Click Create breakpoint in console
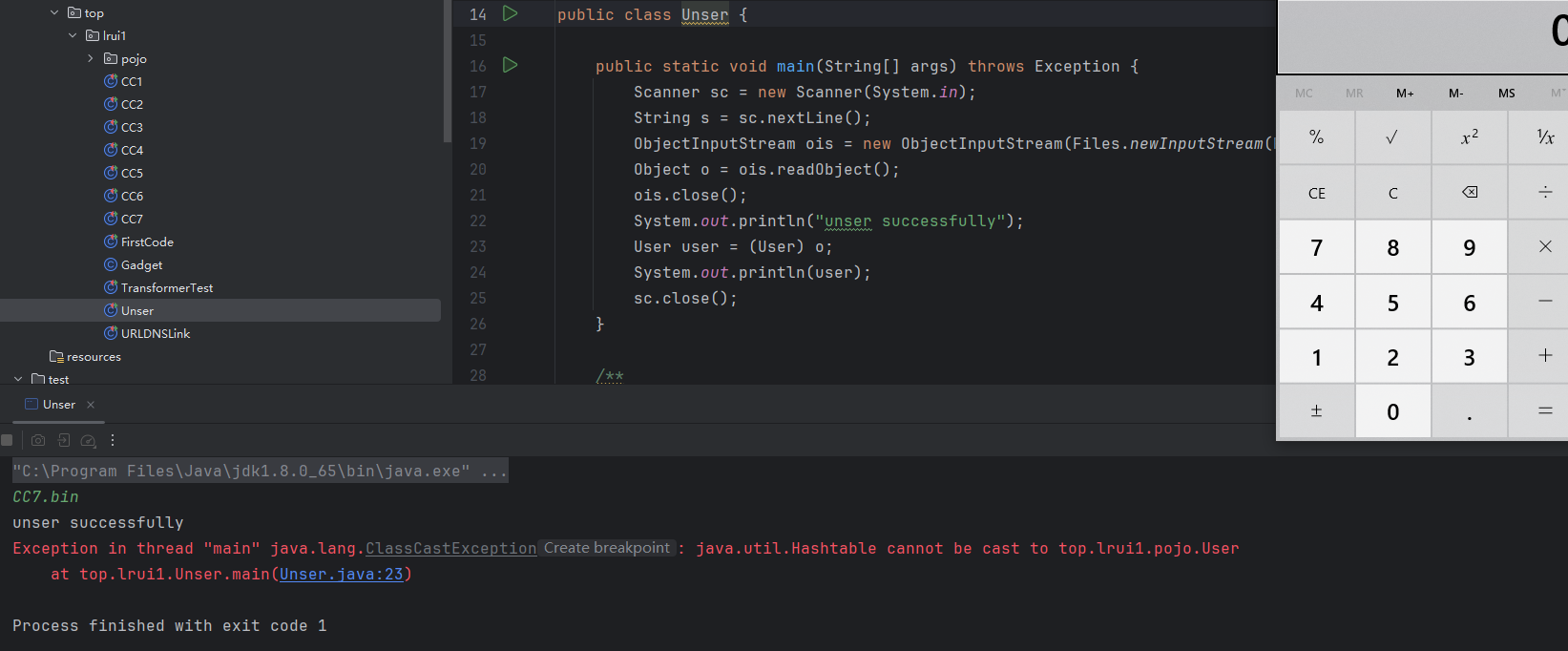Viewport: 1568px width, 651px height. tap(607, 548)
